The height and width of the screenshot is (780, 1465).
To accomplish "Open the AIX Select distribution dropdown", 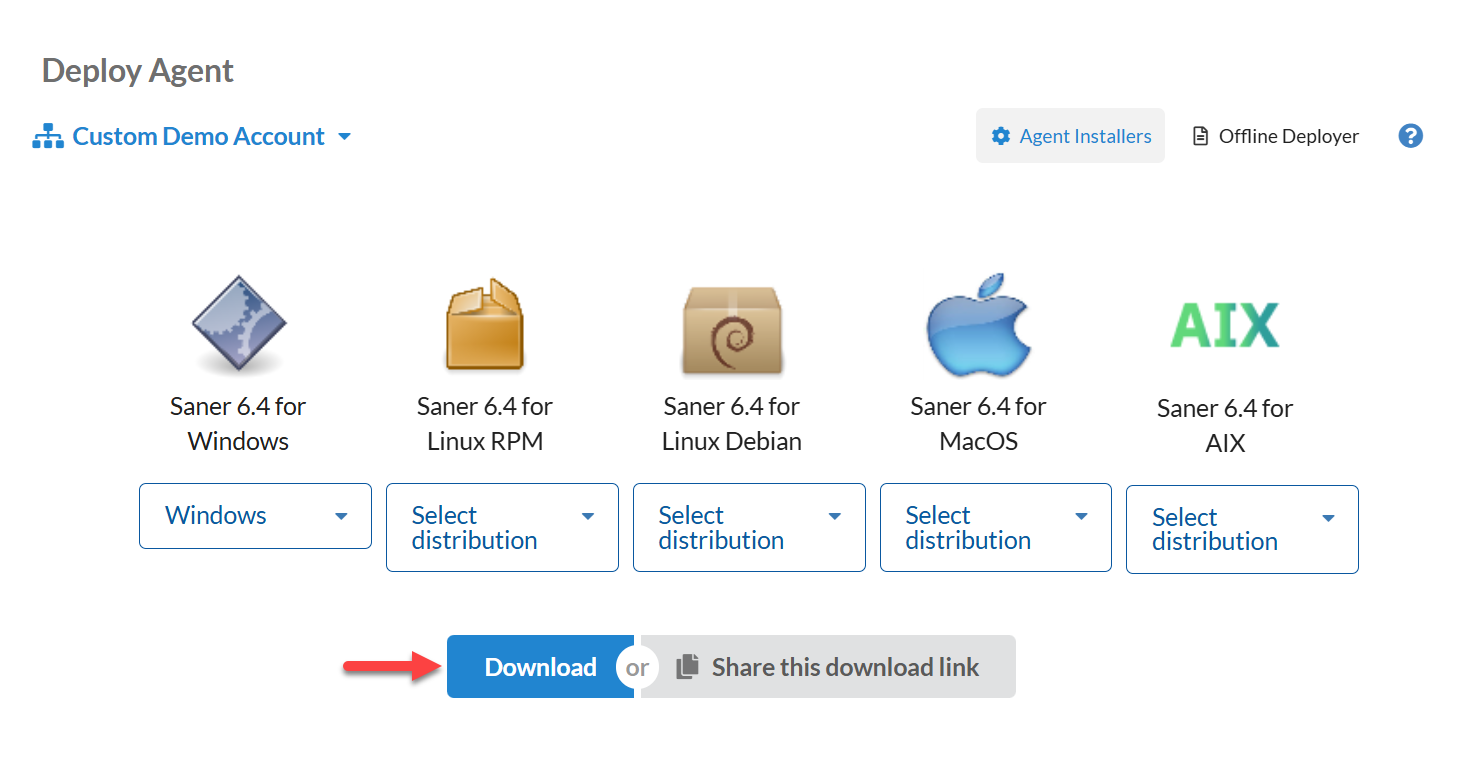I will (x=1242, y=530).
